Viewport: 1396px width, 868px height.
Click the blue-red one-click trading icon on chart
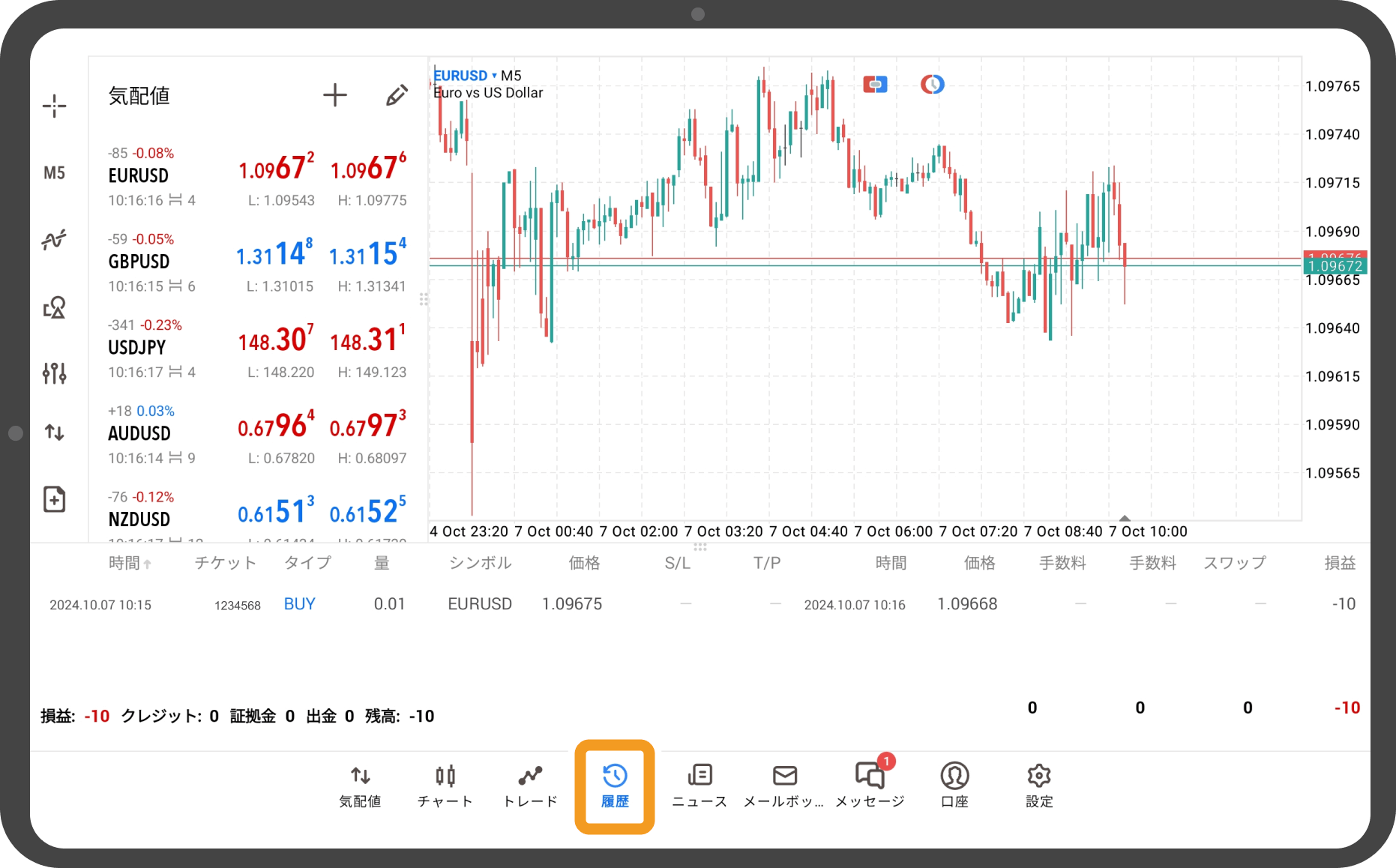tap(875, 85)
